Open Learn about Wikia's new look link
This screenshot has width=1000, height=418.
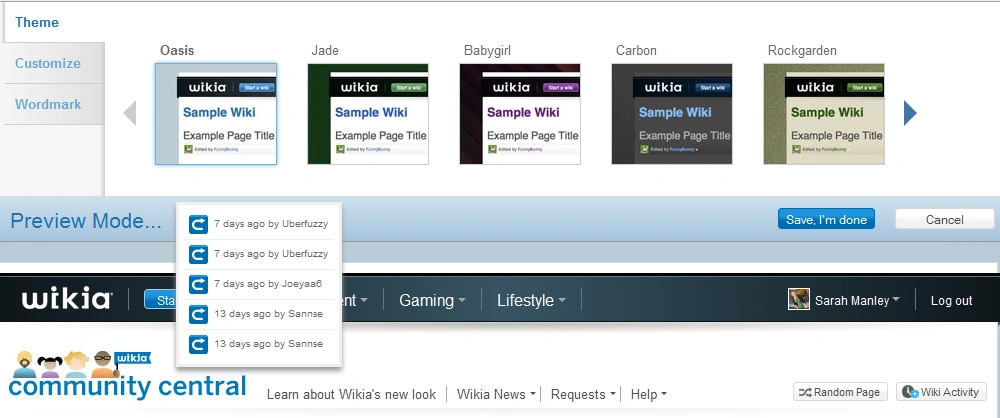click(x=351, y=394)
